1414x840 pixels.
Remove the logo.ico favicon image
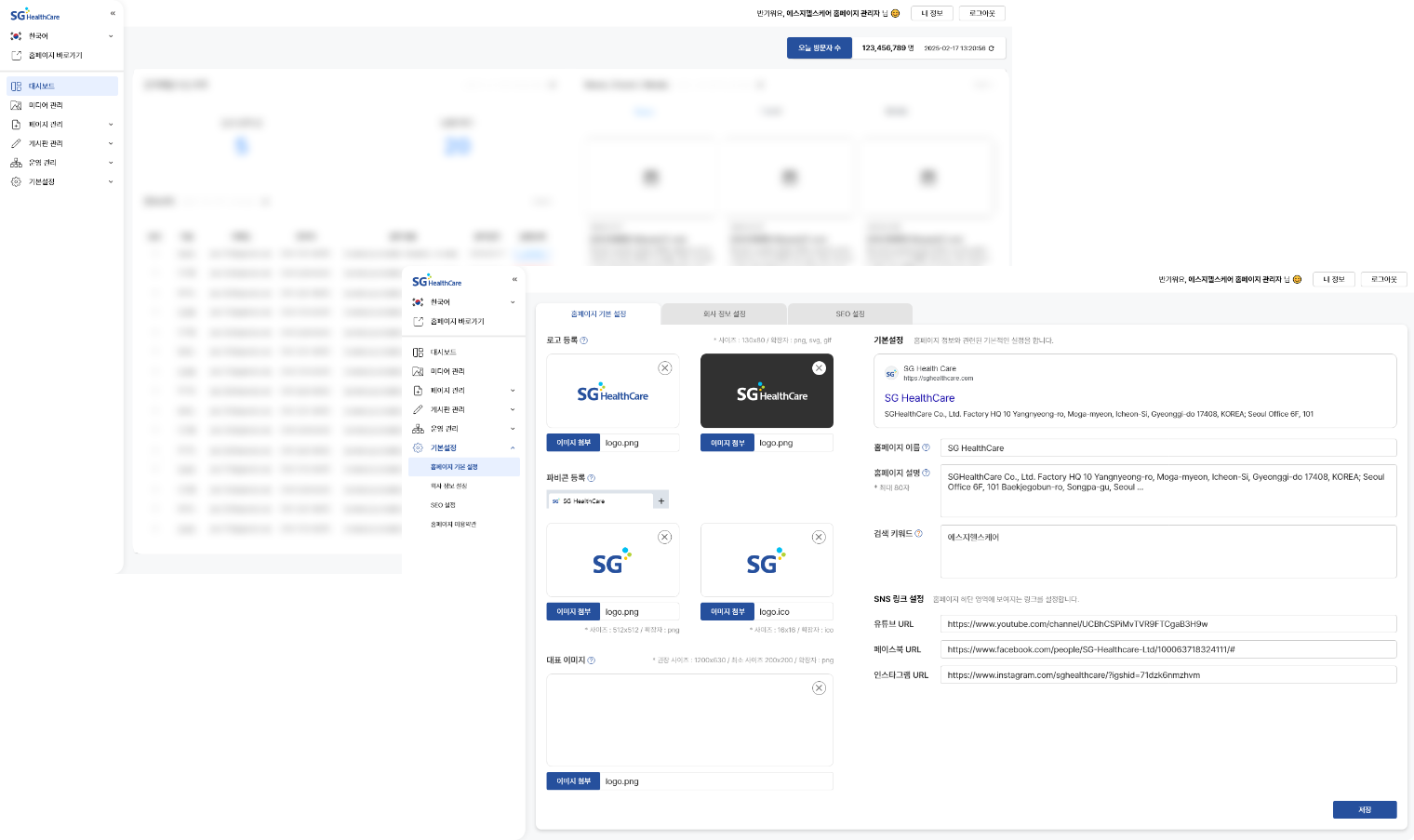point(819,537)
